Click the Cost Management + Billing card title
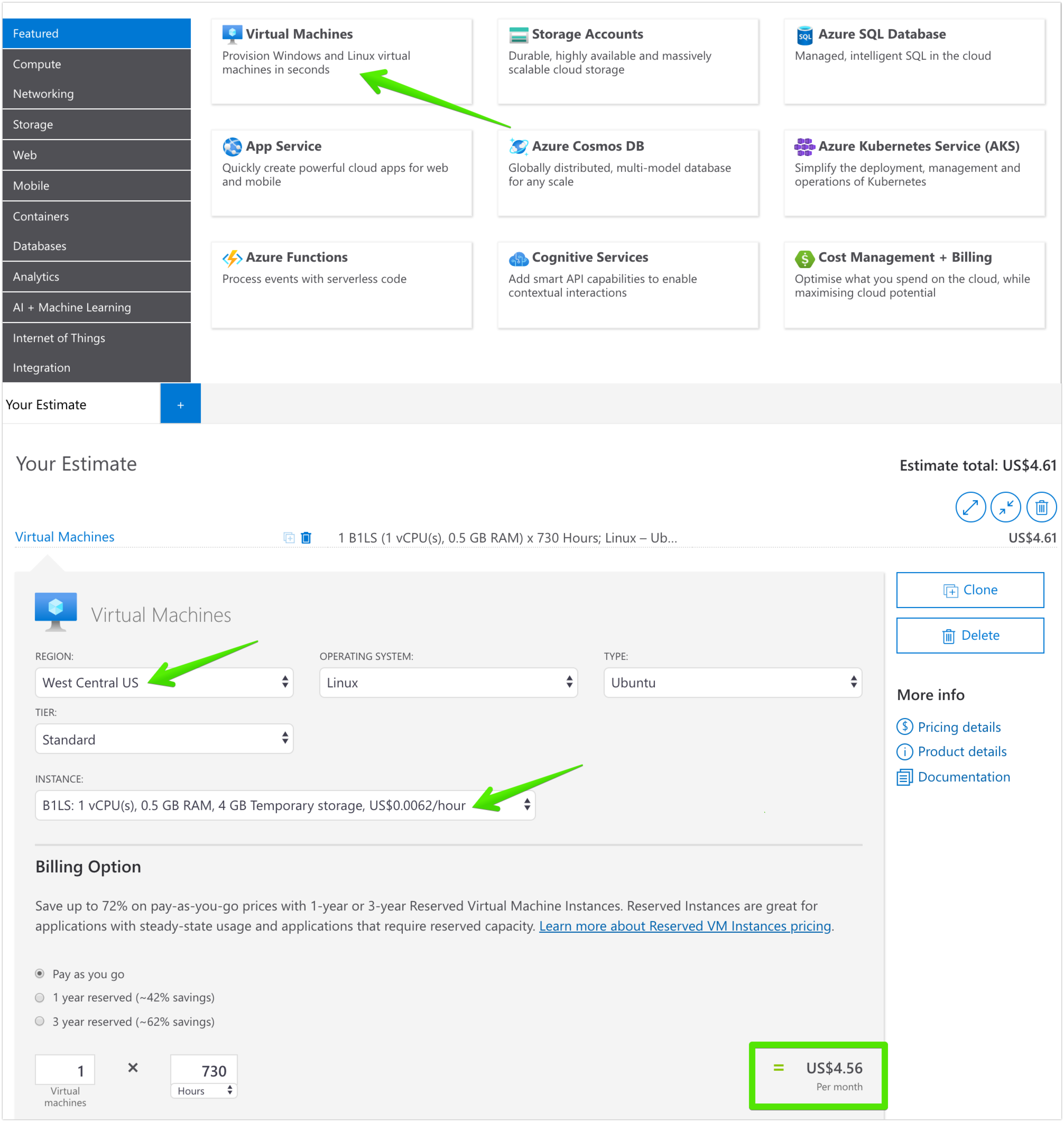Screen dimensions: 1064x1122 pyautogui.click(x=905, y=257)
